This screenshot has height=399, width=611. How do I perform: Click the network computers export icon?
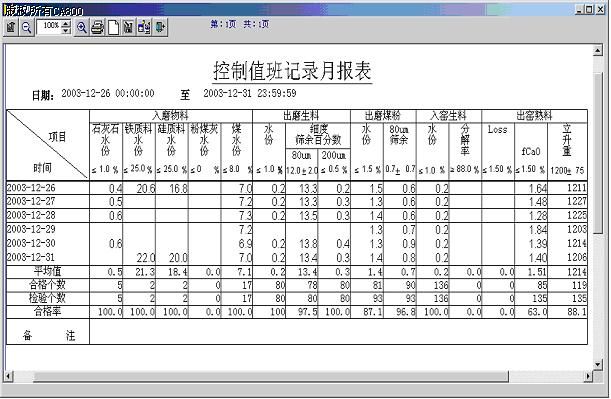pyautogui.click(x=144, y=27)
